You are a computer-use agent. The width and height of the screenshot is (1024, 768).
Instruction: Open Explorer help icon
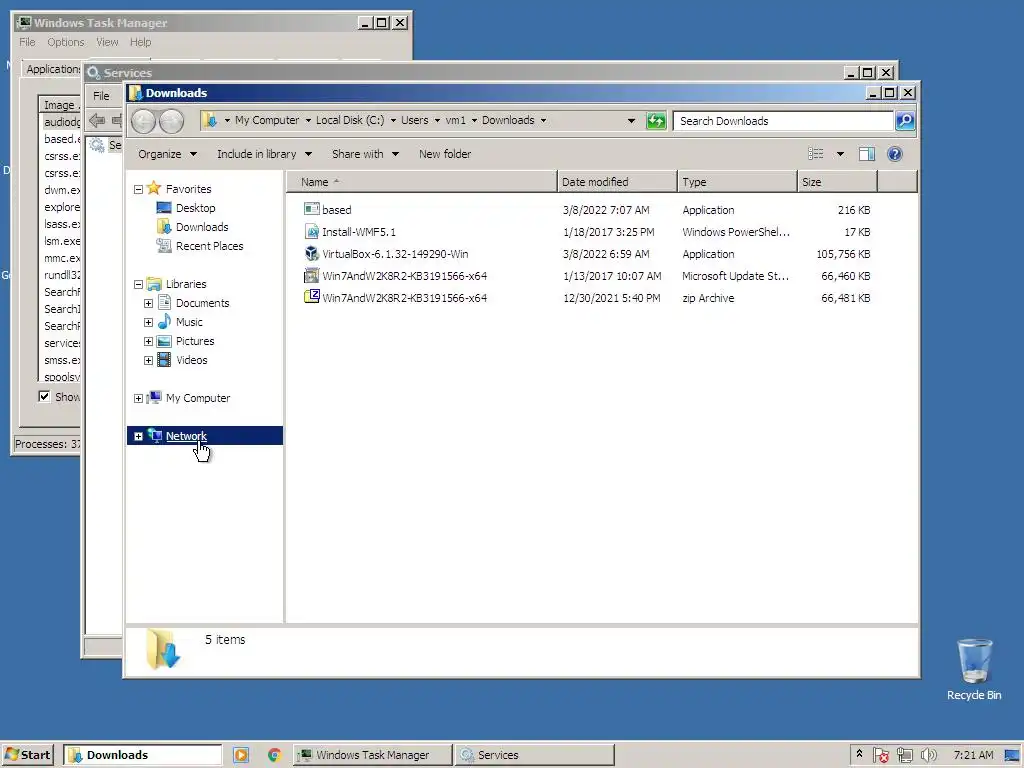[x=895, y=154]
